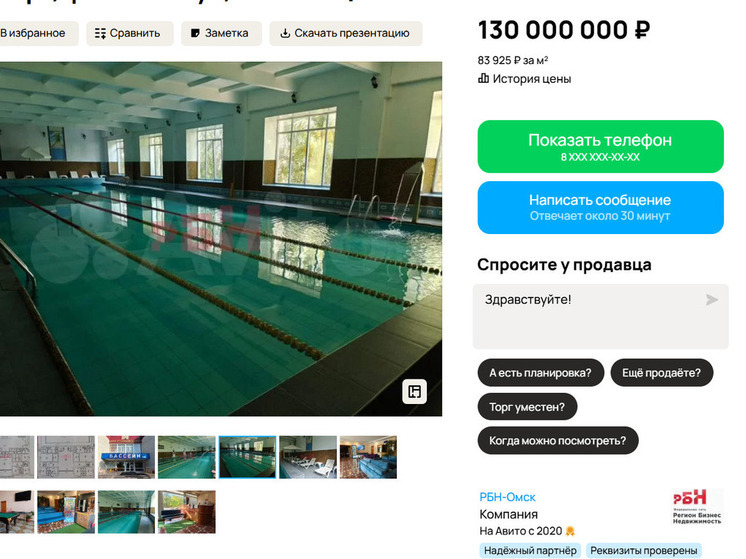Open the РБН-Омск seller profile link
746x559 pixels.
click(x=507, y=497)
